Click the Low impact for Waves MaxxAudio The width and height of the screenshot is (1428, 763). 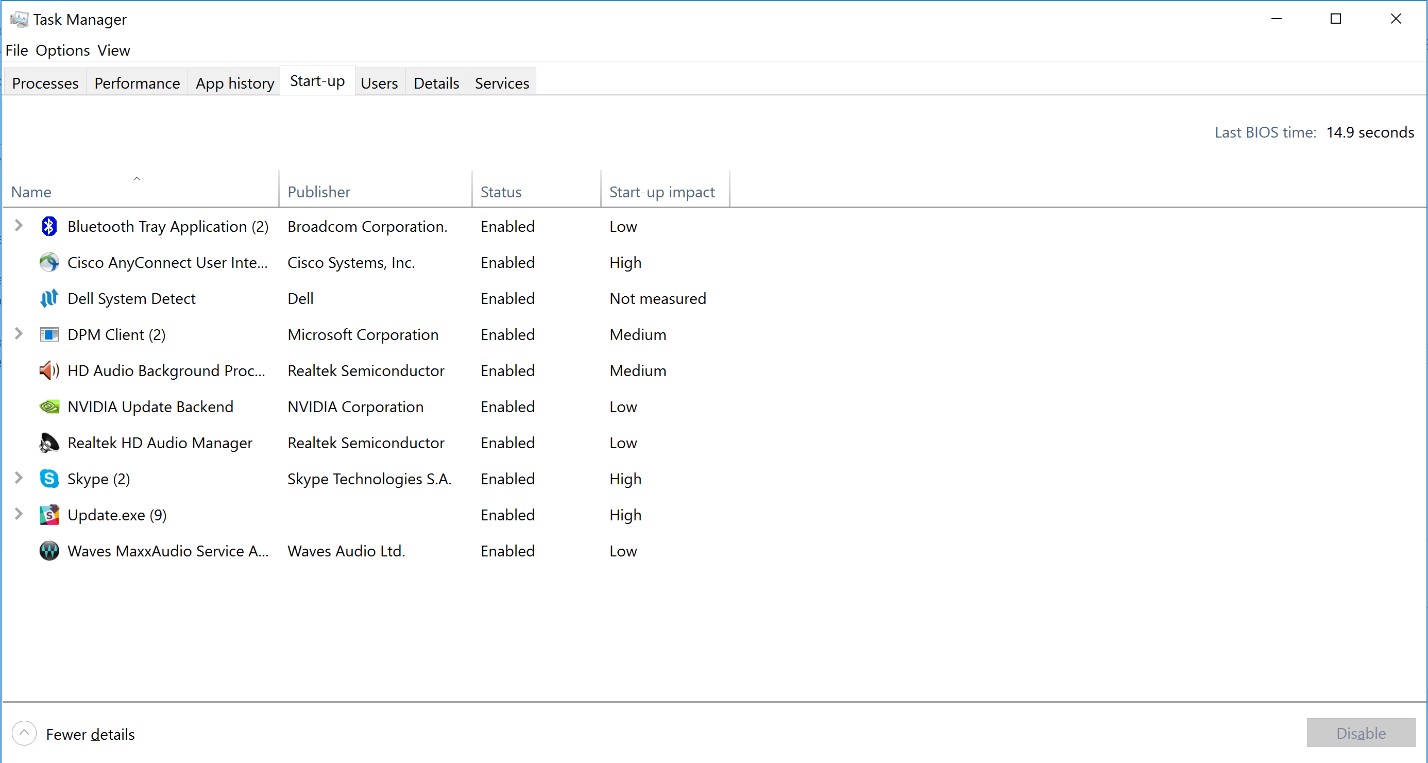tap(623, 551)
